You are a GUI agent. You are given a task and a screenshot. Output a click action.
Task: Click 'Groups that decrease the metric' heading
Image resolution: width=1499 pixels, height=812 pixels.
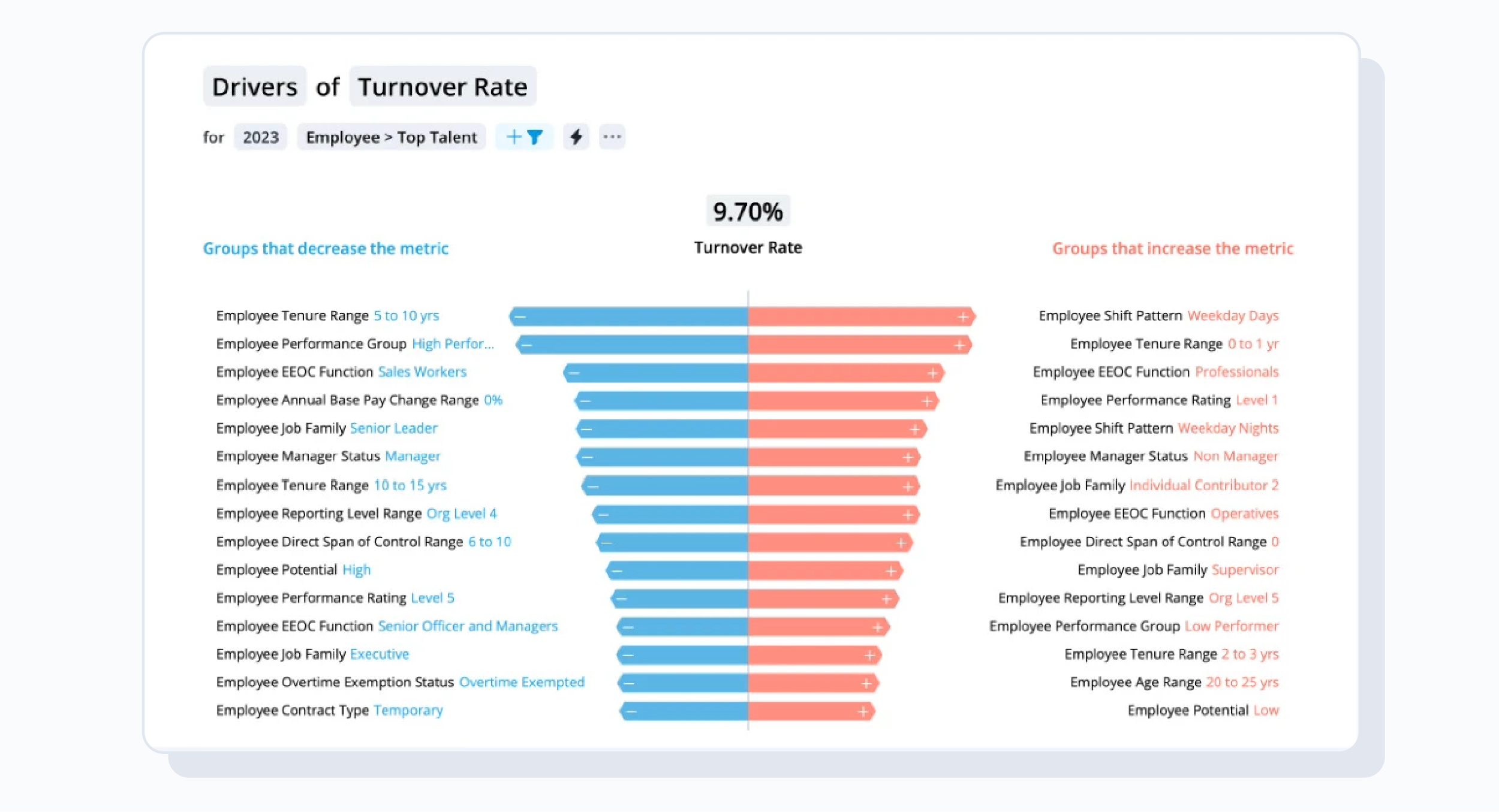tap(326, 249)
